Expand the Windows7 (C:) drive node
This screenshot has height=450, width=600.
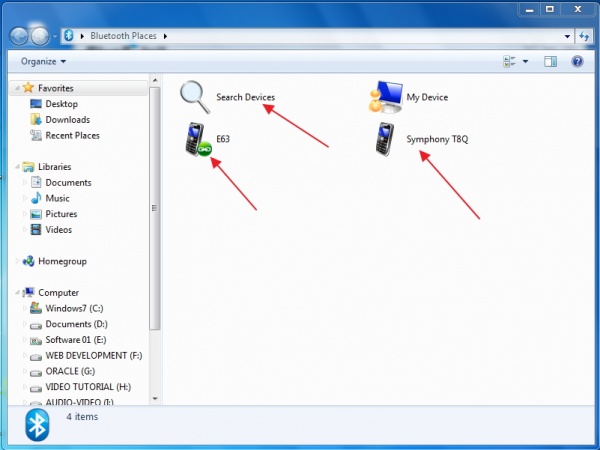(x=25, y=308)
